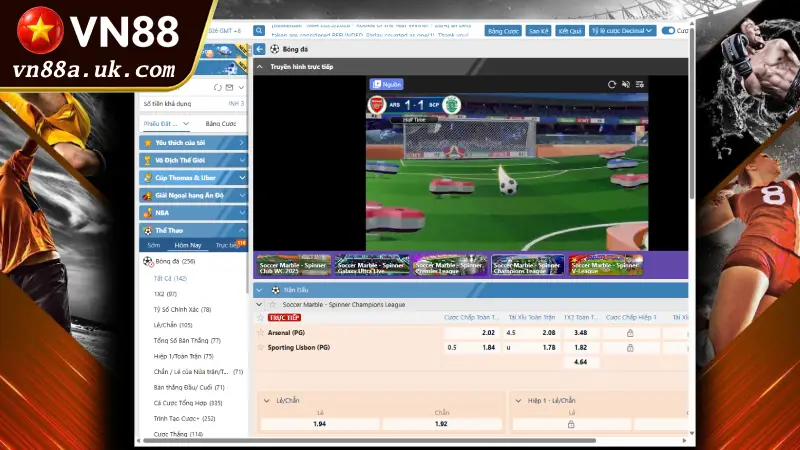Collapse the Lẻ/Chẵn market section
The height and width of the screenshot is (450, 800).
coord(266,401)
